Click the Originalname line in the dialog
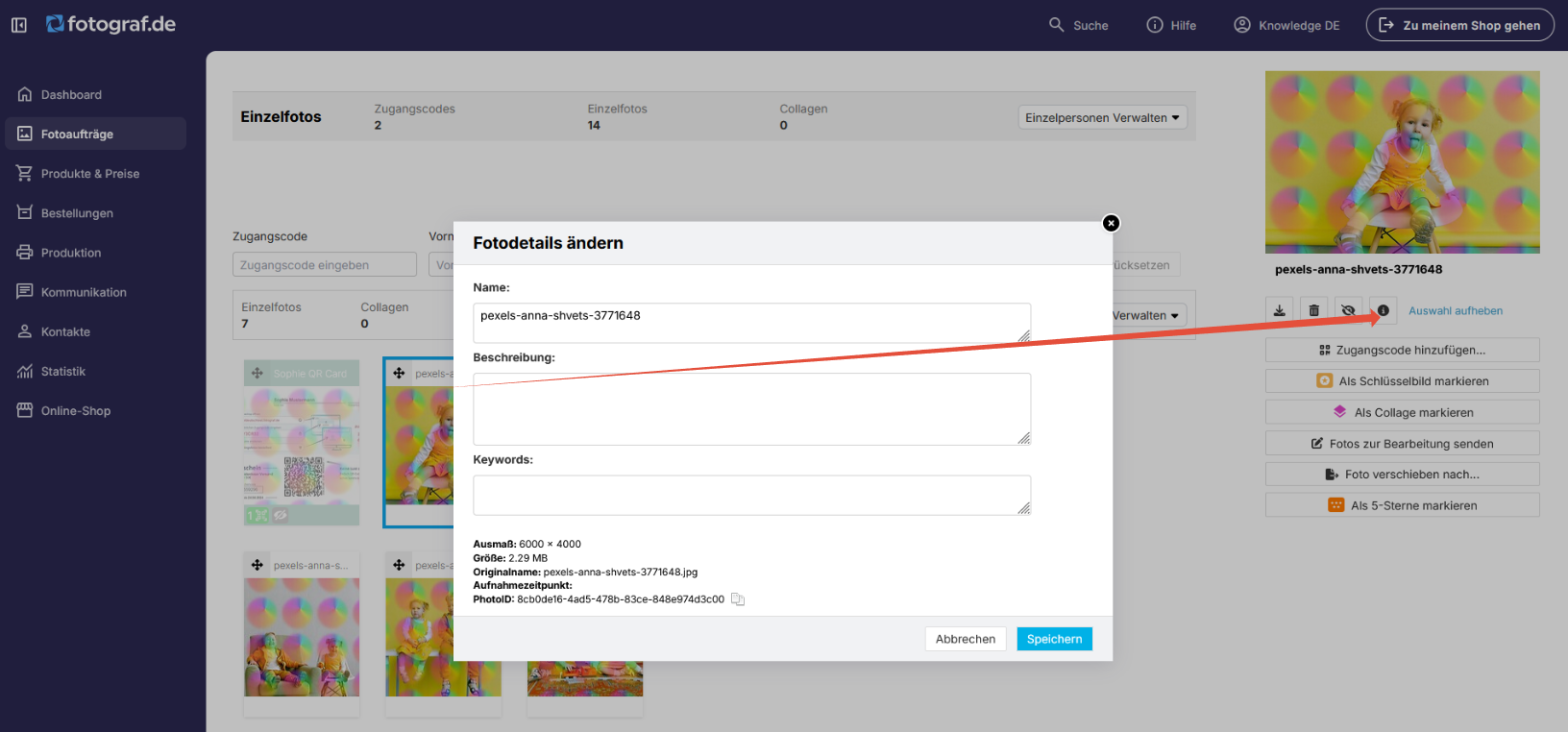Screen dimensions: 1568x732 click(585, 572)
